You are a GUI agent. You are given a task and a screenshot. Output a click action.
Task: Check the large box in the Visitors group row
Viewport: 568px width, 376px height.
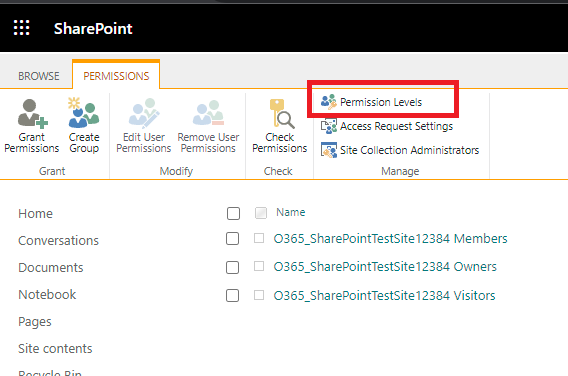coord(232,296)
